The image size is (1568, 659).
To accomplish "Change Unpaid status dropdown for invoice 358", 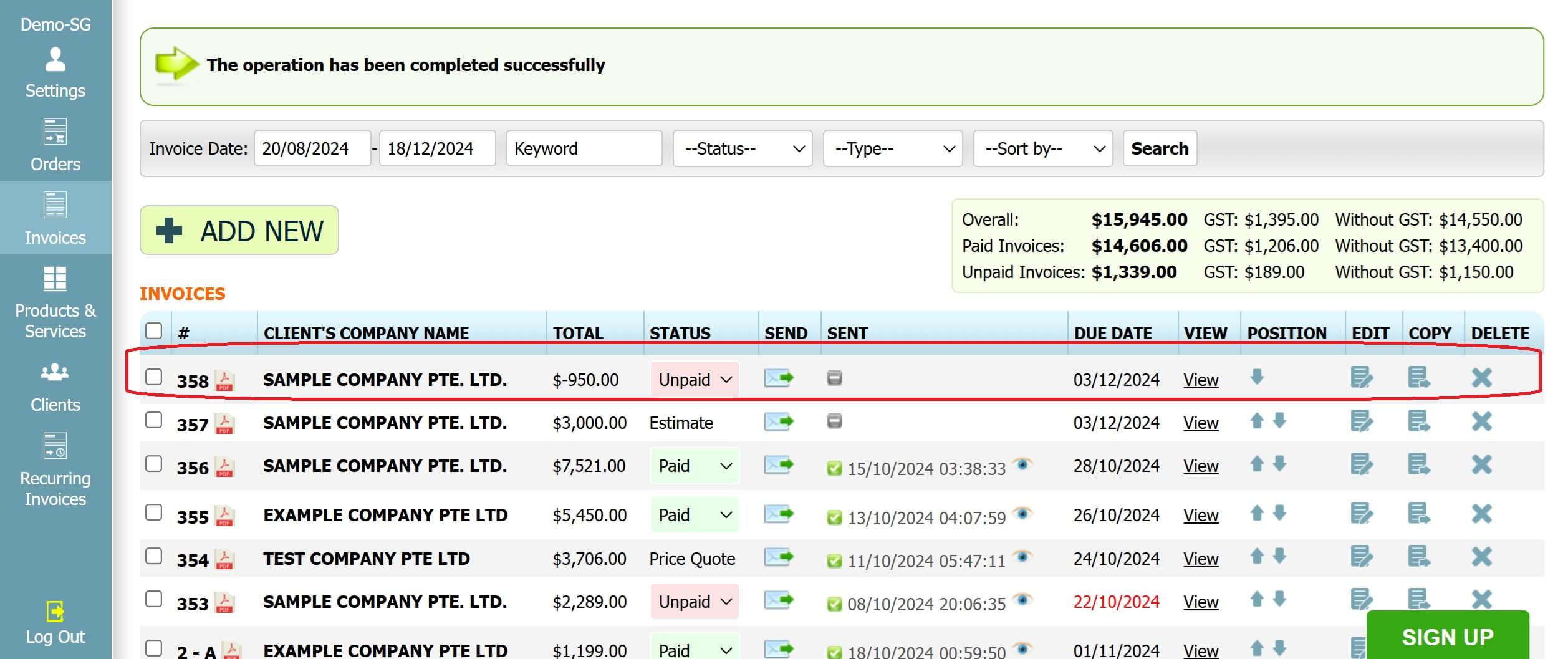I will click(695, 380).
